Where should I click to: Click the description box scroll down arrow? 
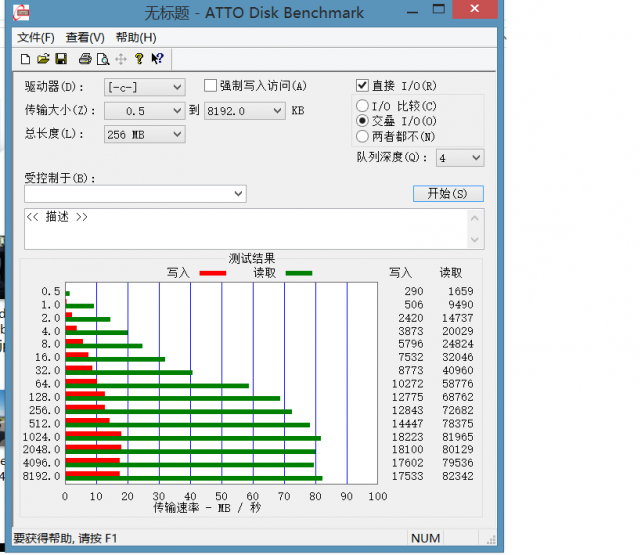[475, 240]
